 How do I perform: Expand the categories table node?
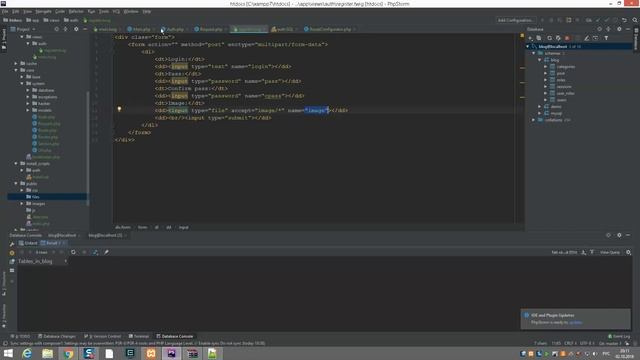545,67
